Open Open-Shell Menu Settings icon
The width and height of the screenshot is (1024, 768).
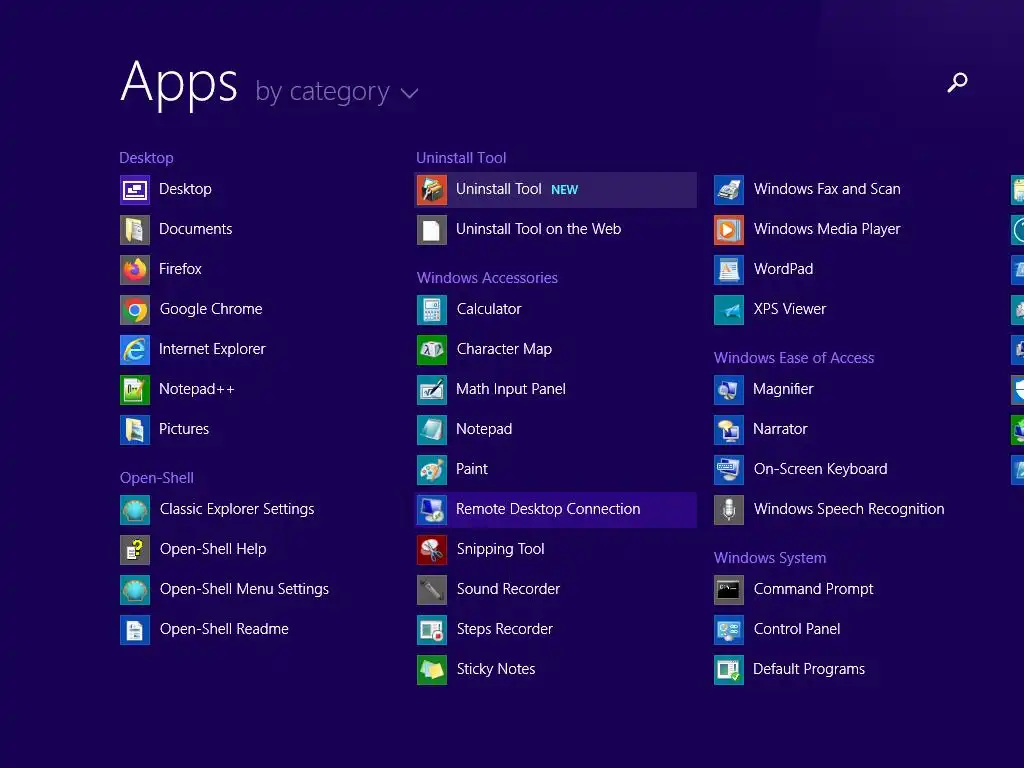135,589
